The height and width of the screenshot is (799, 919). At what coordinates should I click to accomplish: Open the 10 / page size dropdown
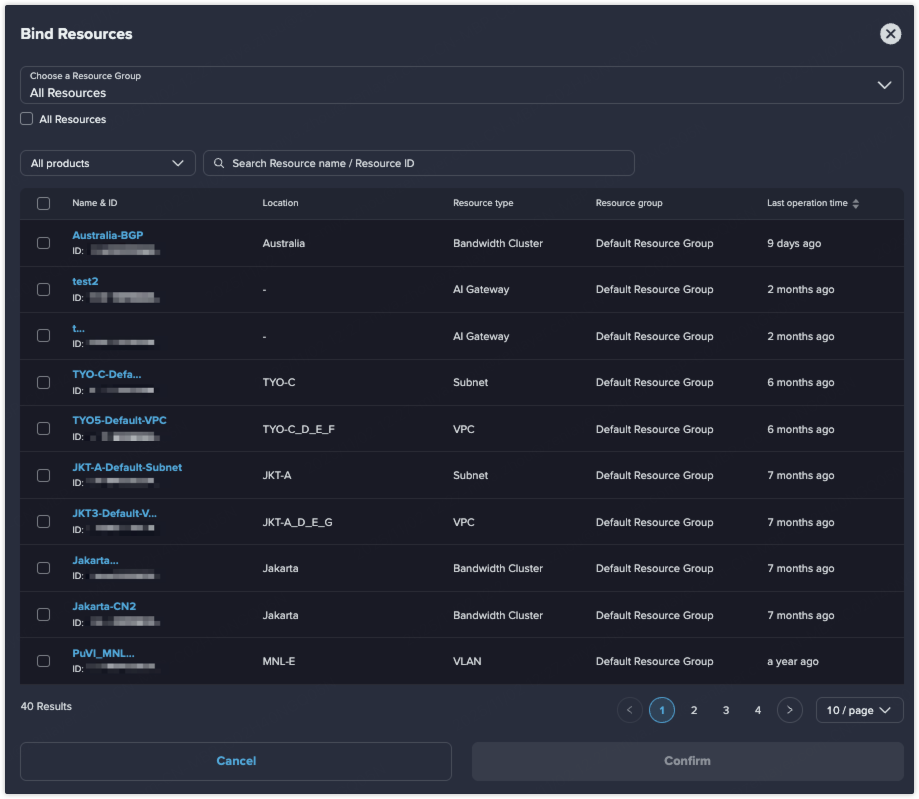[x=859, y=710]
